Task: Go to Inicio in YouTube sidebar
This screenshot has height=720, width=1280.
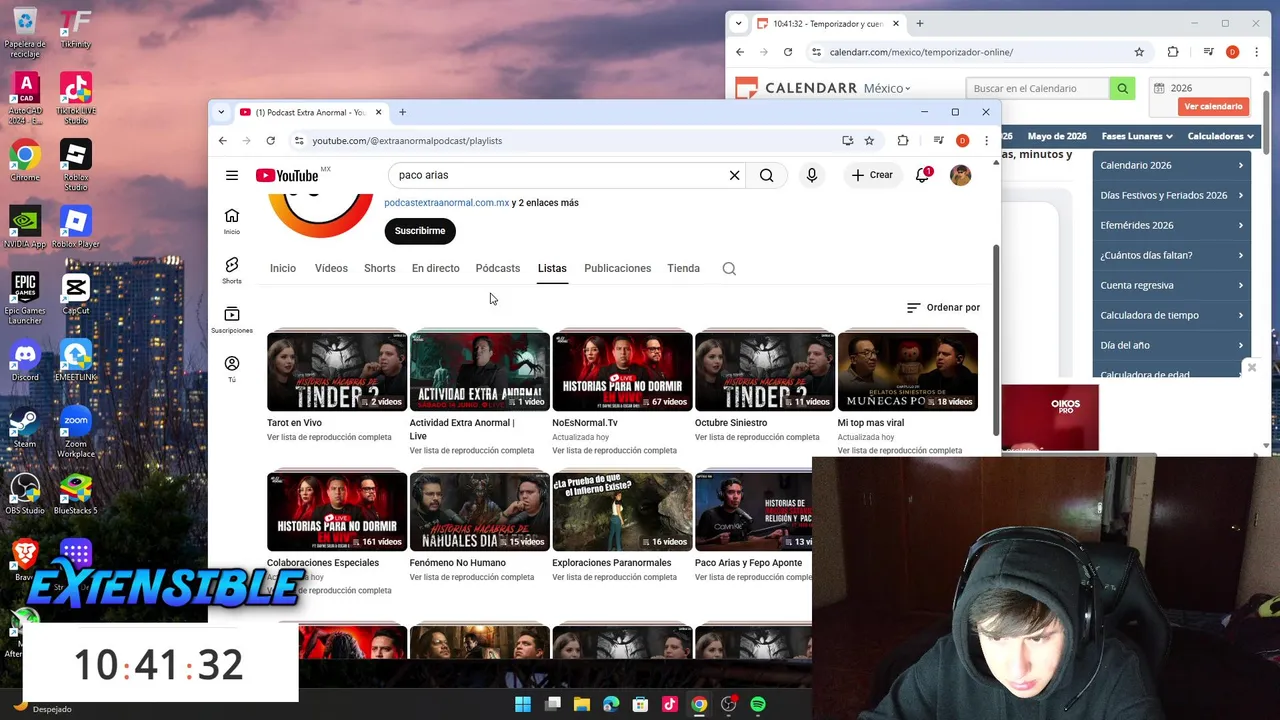Action: tap(232, 221)
